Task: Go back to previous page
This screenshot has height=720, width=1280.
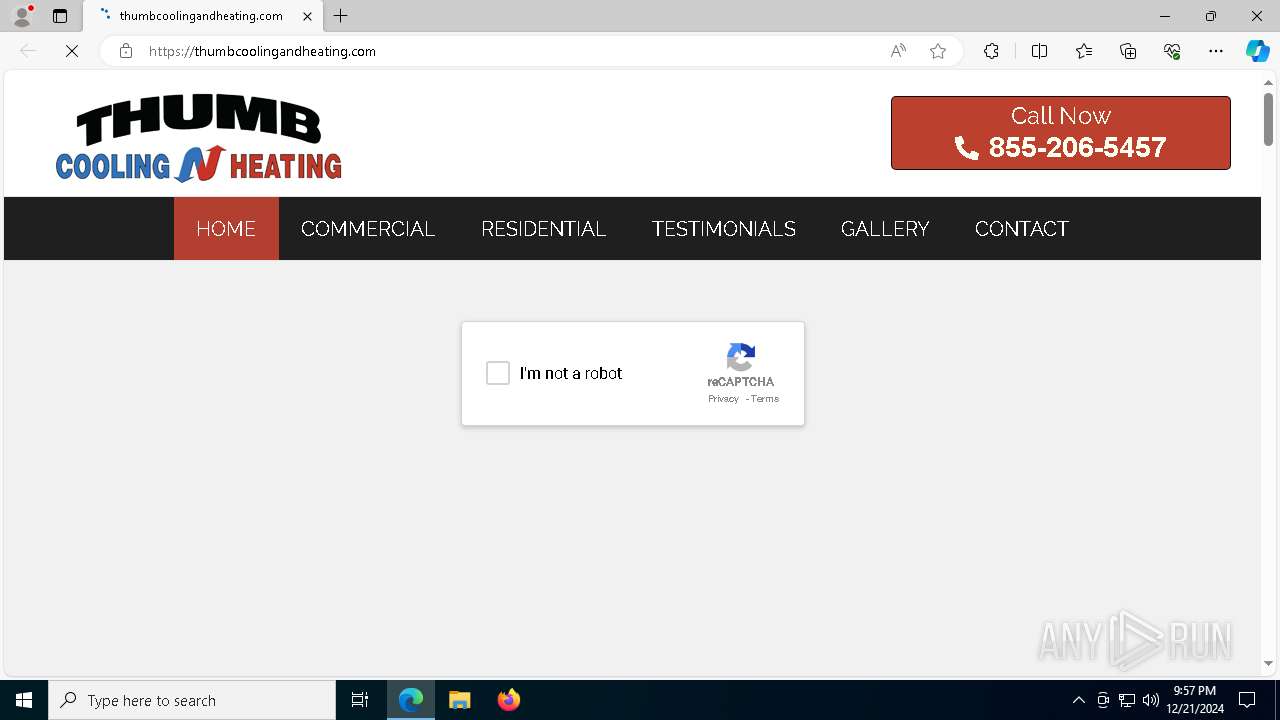Action: click(28, 51)
